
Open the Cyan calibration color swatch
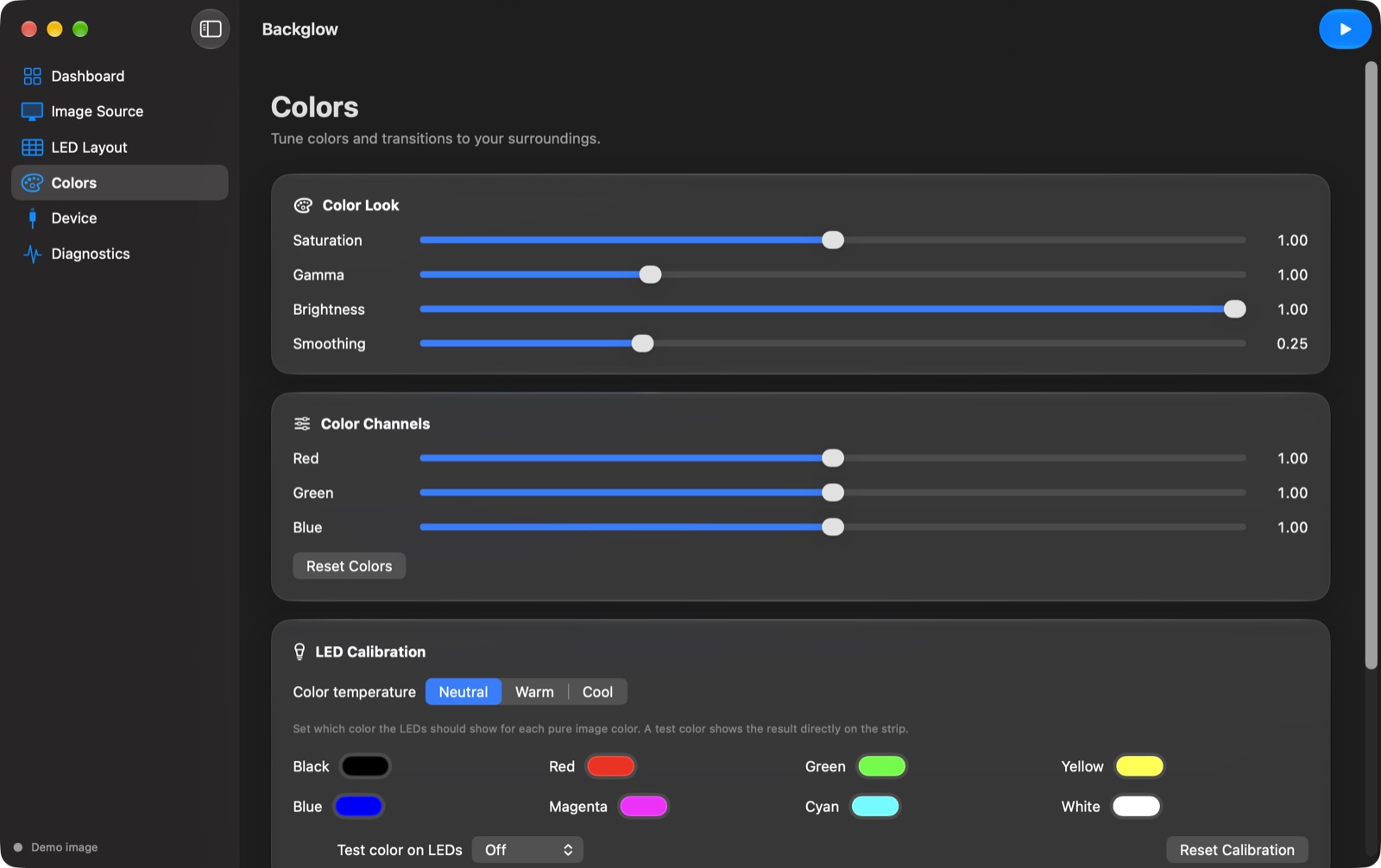(875, 807)
